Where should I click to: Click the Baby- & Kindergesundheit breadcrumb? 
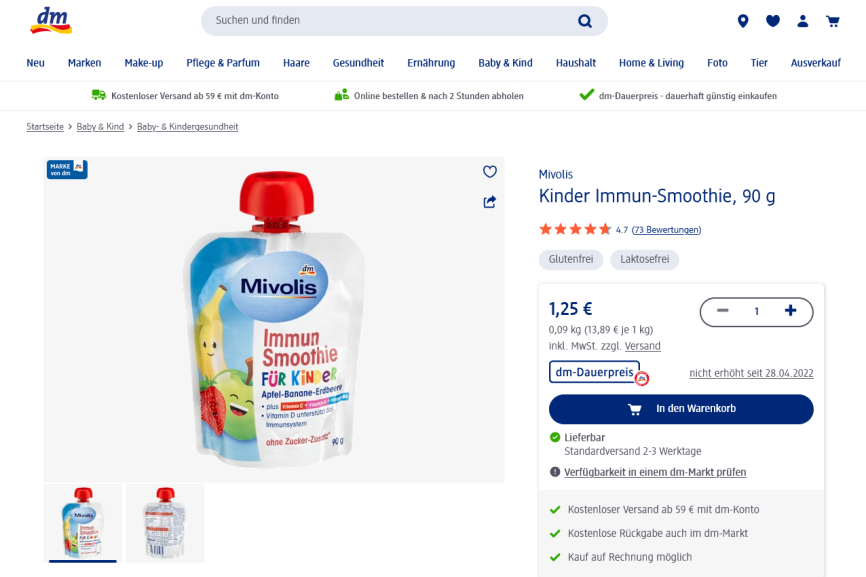pyautogui.click(x=187, y=126)
